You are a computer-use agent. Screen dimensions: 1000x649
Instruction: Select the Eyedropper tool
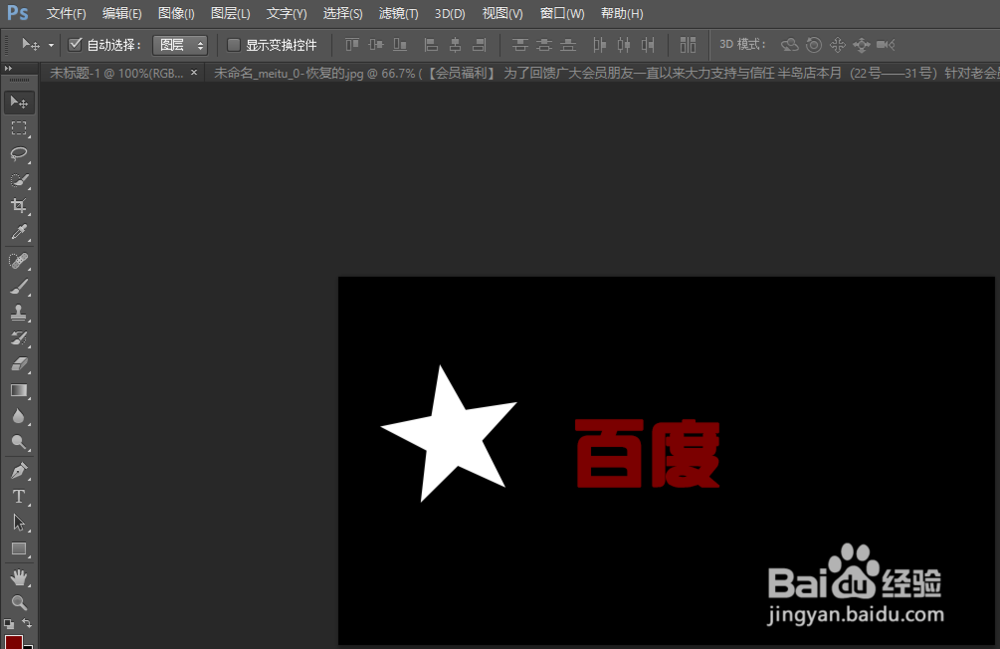19,231
